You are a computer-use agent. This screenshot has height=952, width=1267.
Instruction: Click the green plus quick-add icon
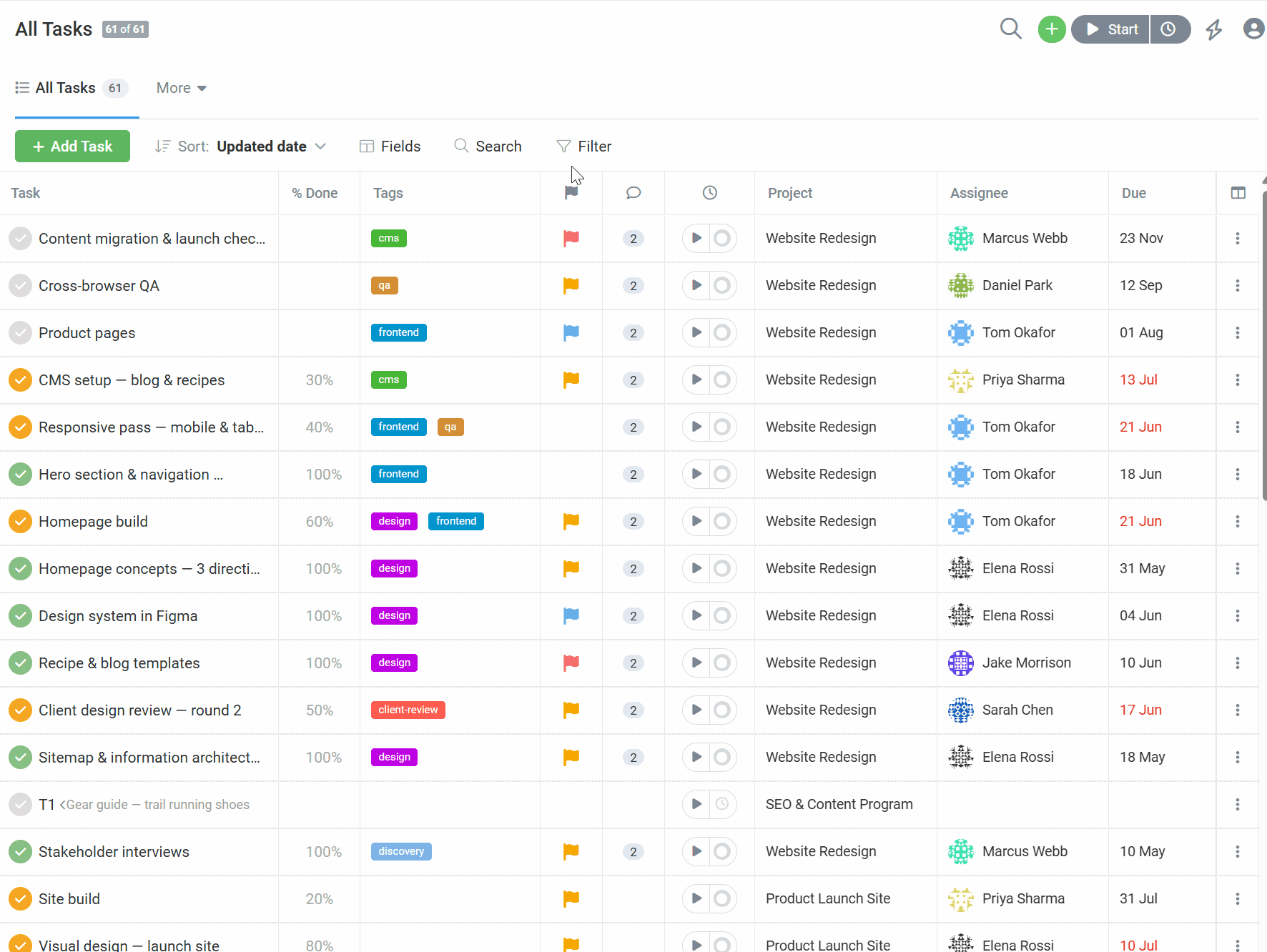tap(1052, 29)
